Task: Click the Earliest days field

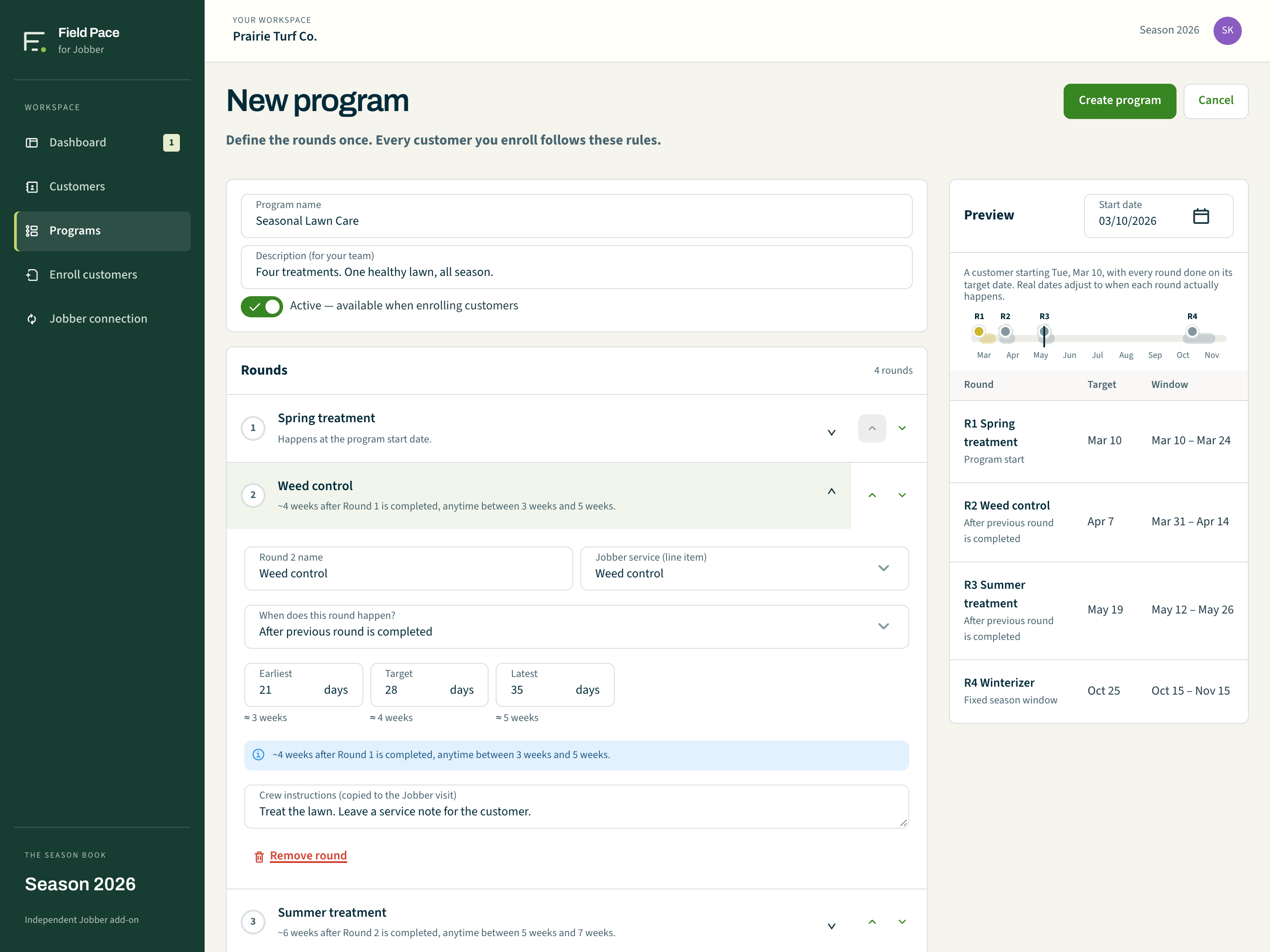Action: point(303,684)
